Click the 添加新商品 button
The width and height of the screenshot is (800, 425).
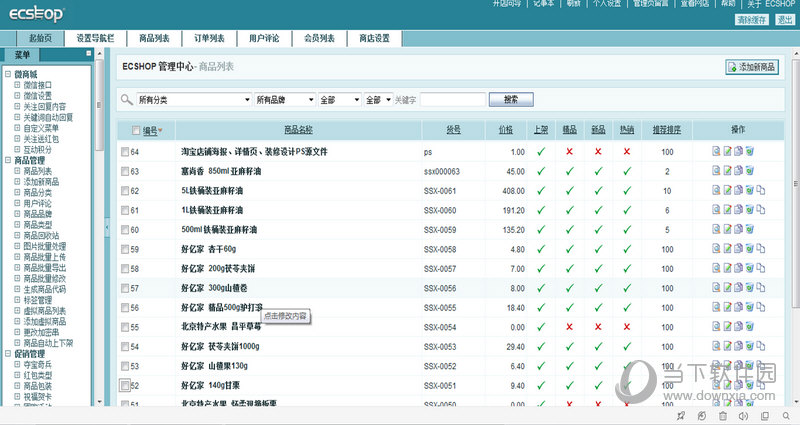[x=752, y=67]
